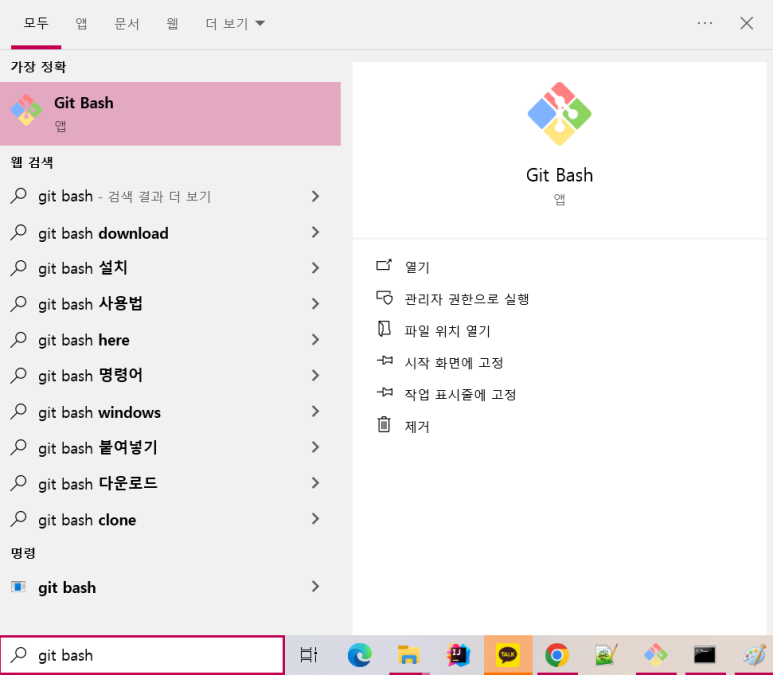The height and width of the screenshot is (675, 773).
Task: Open the three-dot options menu
Action: (705, 23)
